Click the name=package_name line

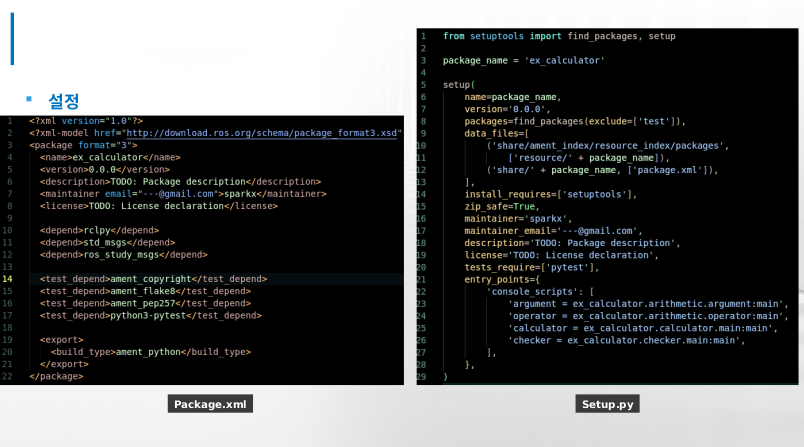pyautogui.click(x=513, y=97)
